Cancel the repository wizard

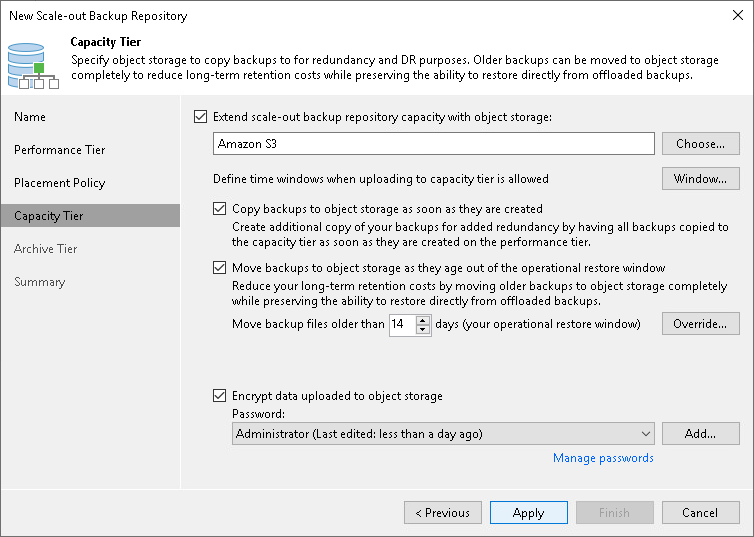click(701, 512)
